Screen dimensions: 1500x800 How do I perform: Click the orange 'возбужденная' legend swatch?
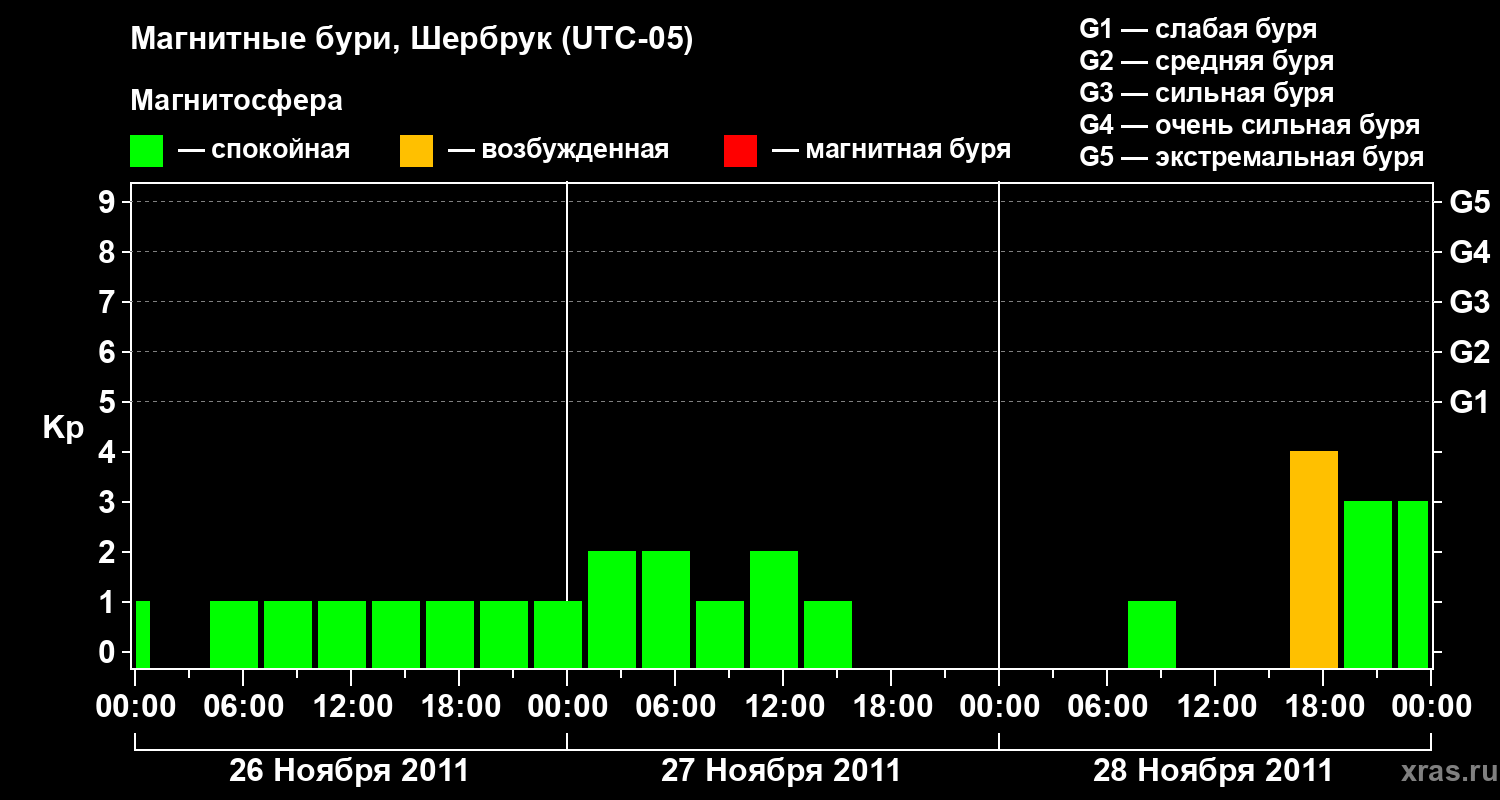(x=417, y=151)
